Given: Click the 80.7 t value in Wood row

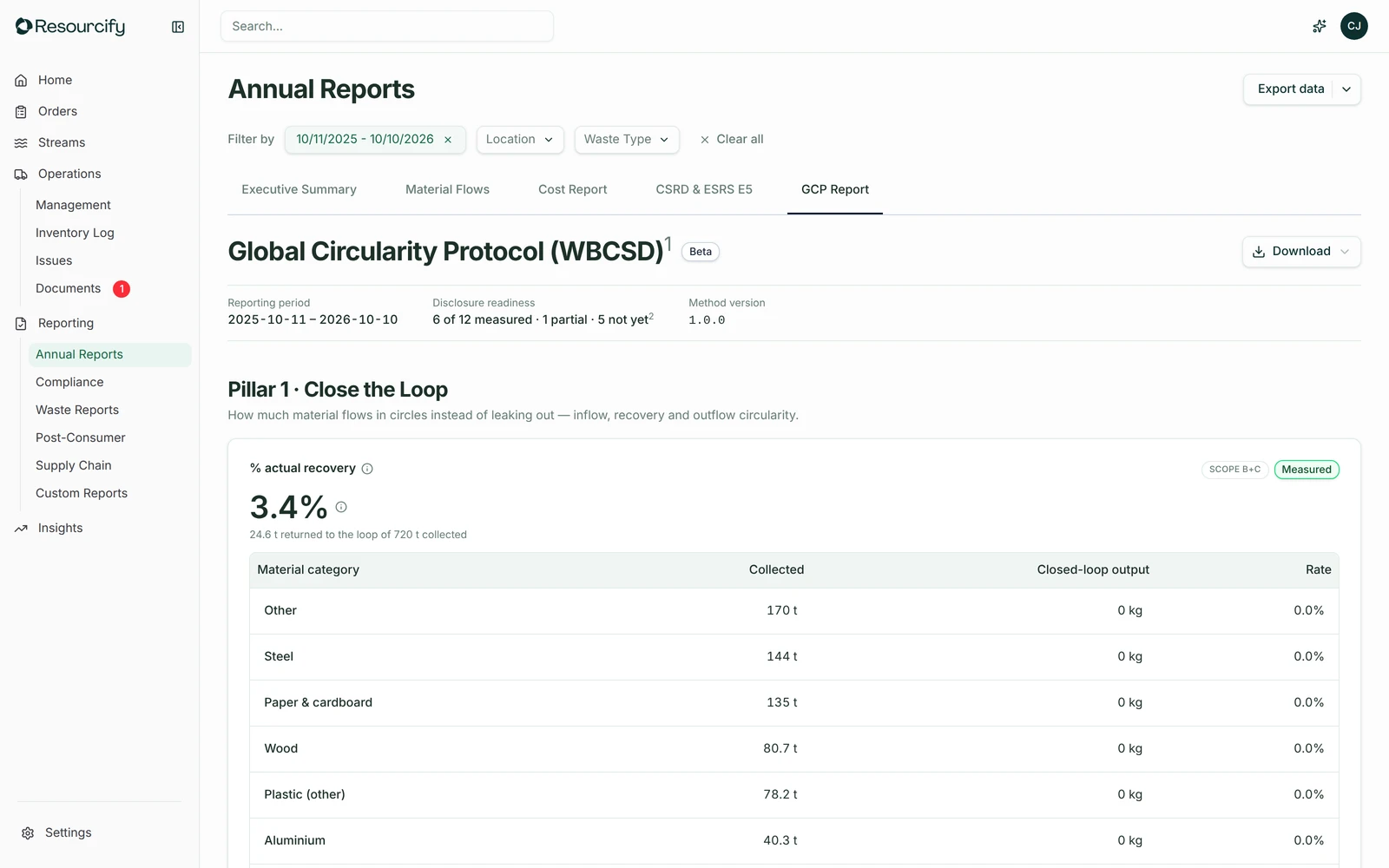Looking at the screenshot, I should coord(780,749).
